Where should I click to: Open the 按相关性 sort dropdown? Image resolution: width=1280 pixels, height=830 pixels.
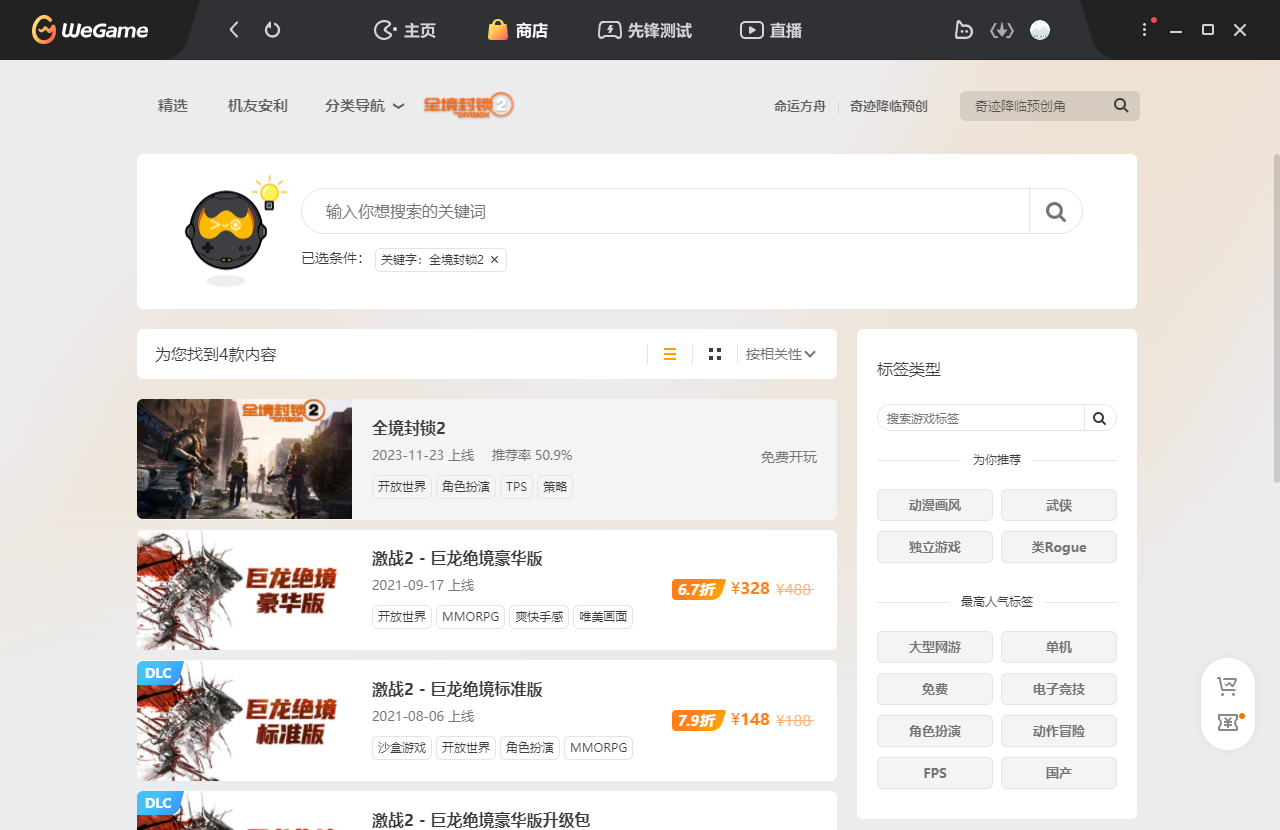781,354
